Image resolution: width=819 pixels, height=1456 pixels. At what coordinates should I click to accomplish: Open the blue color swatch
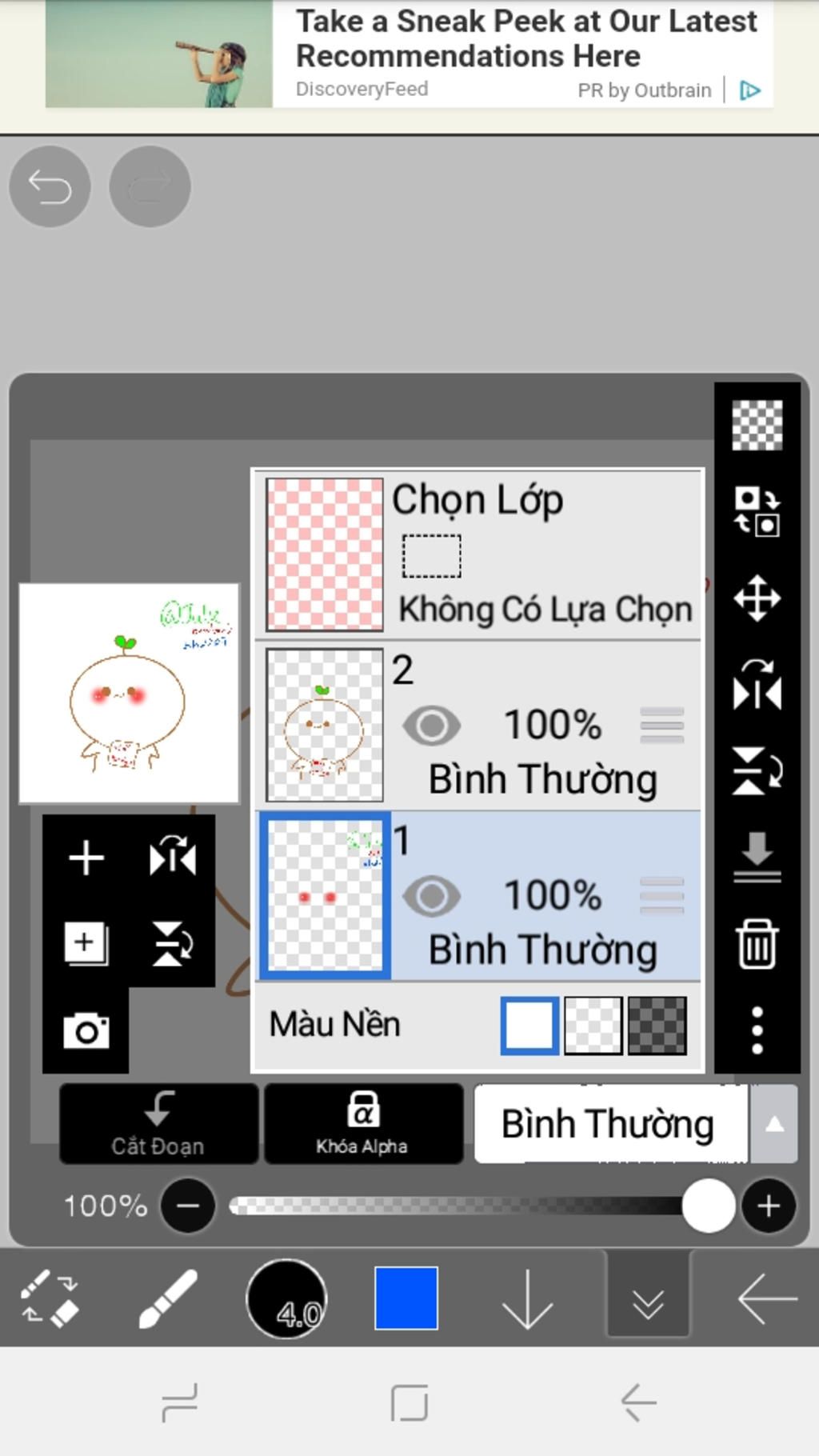point(406,1298)
